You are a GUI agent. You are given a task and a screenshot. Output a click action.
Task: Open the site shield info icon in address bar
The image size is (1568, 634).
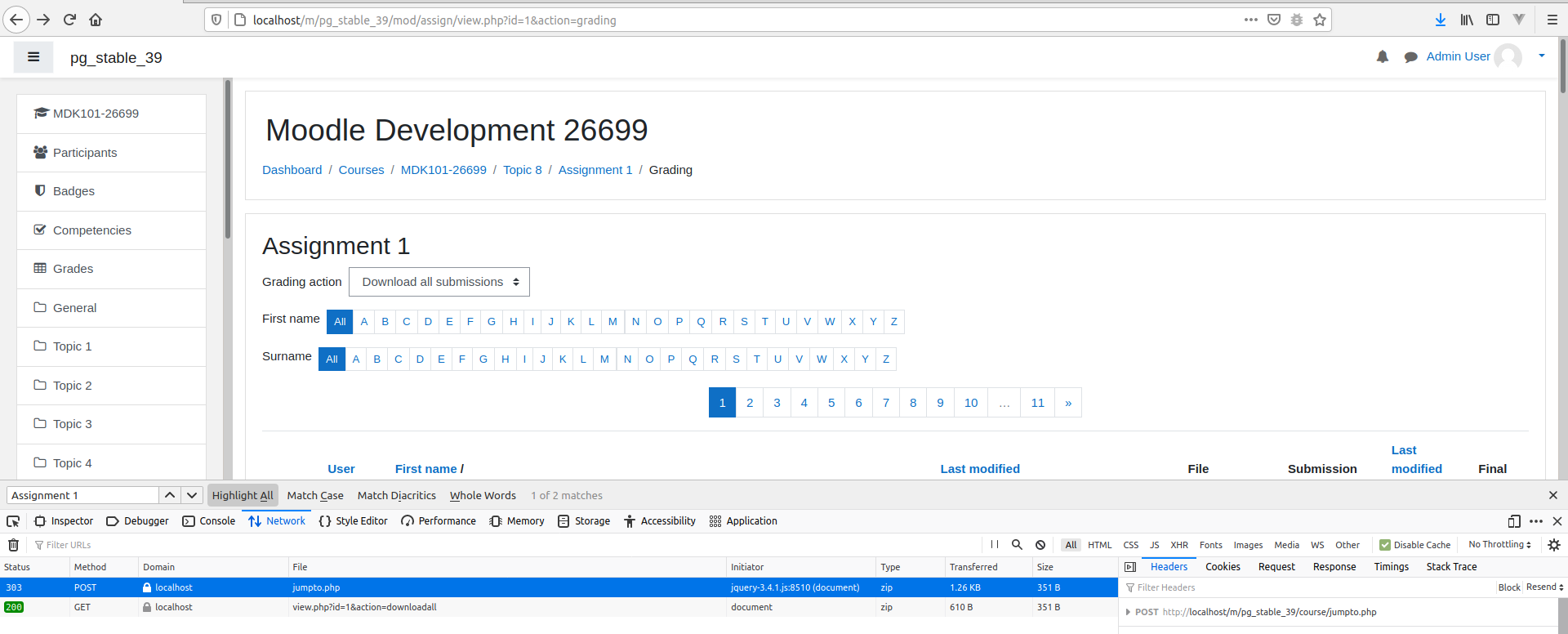[216, 20]
